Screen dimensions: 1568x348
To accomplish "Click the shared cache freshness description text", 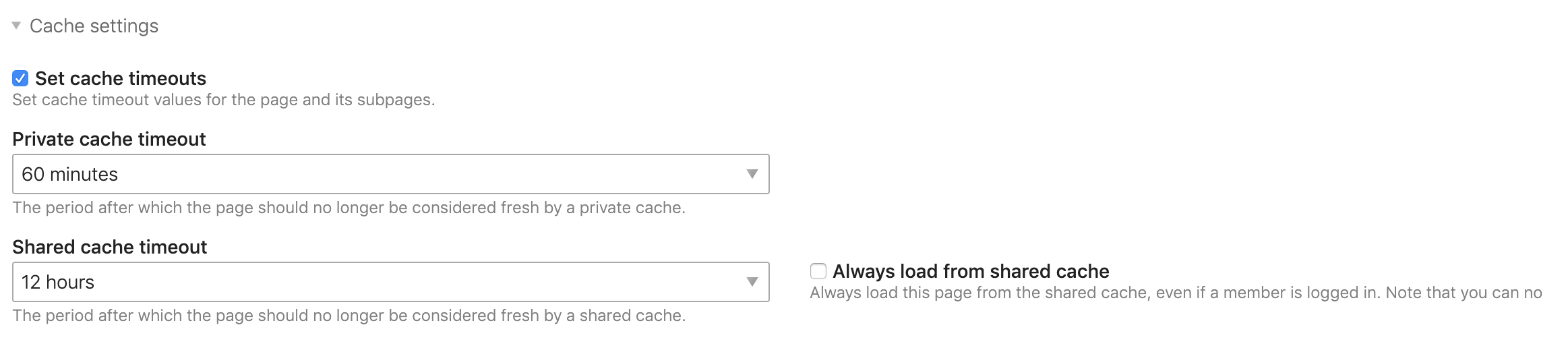I will (x=349, y=316).
